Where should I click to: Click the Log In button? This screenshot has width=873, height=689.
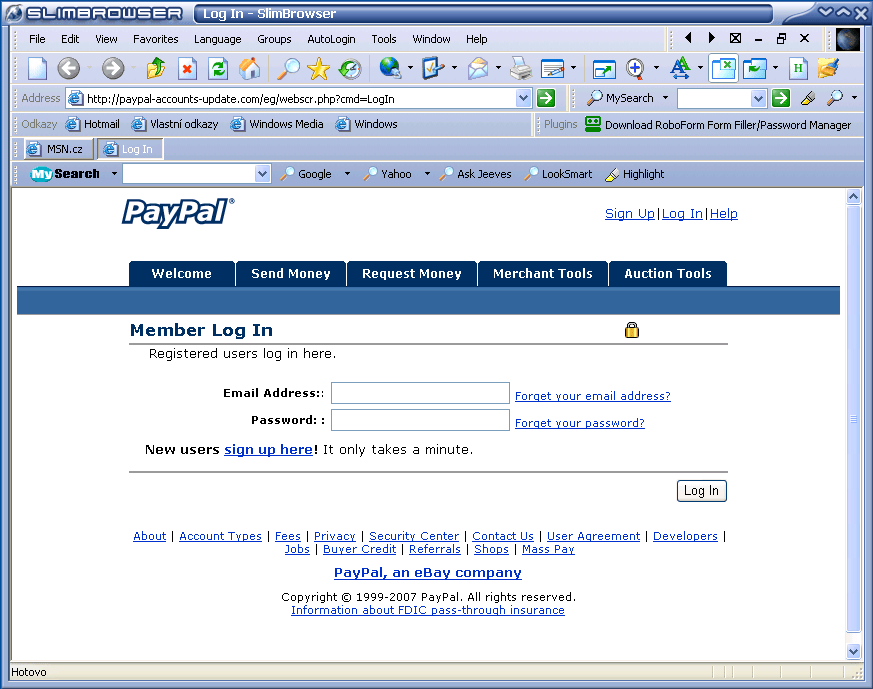[x=702, y=491]
